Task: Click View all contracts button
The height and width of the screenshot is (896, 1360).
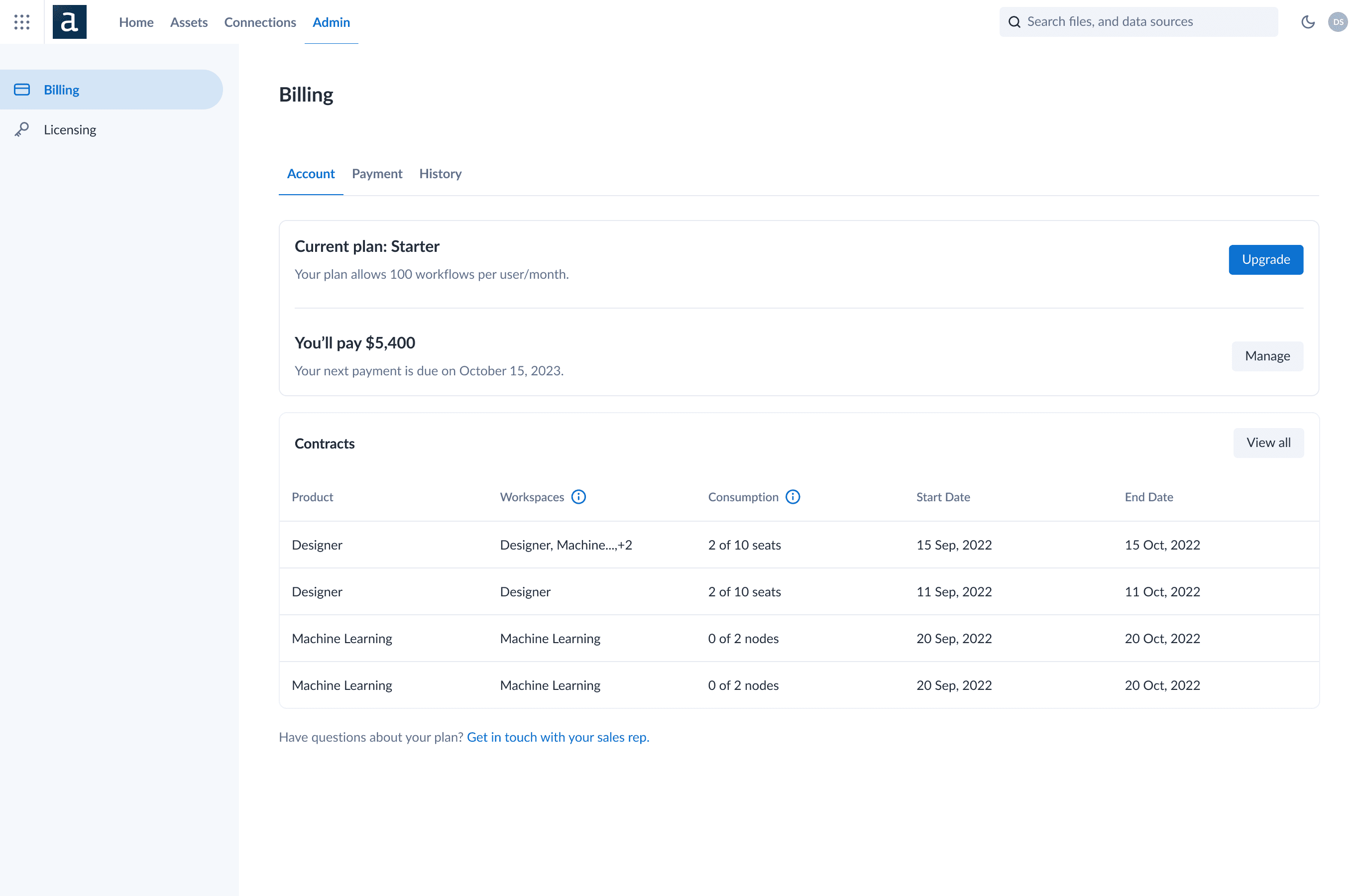Action: (1268, 443)
